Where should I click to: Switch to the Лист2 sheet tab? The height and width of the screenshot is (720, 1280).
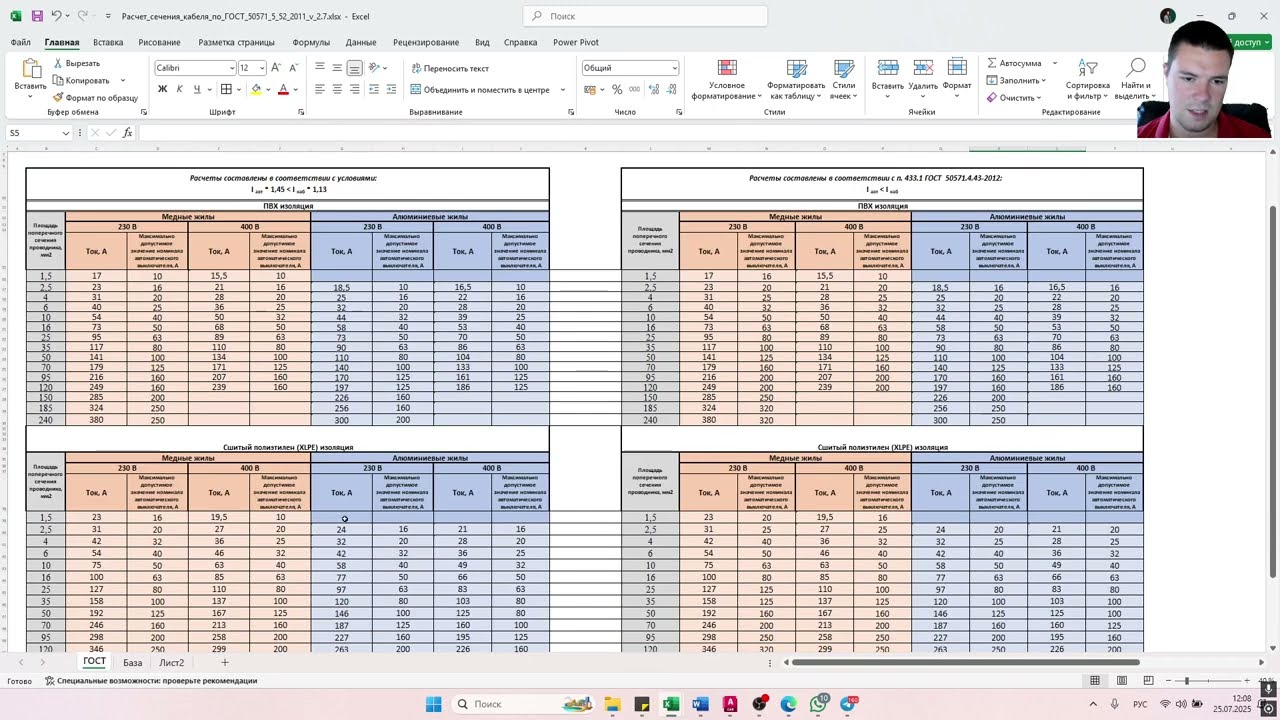(x=172, y=662)
